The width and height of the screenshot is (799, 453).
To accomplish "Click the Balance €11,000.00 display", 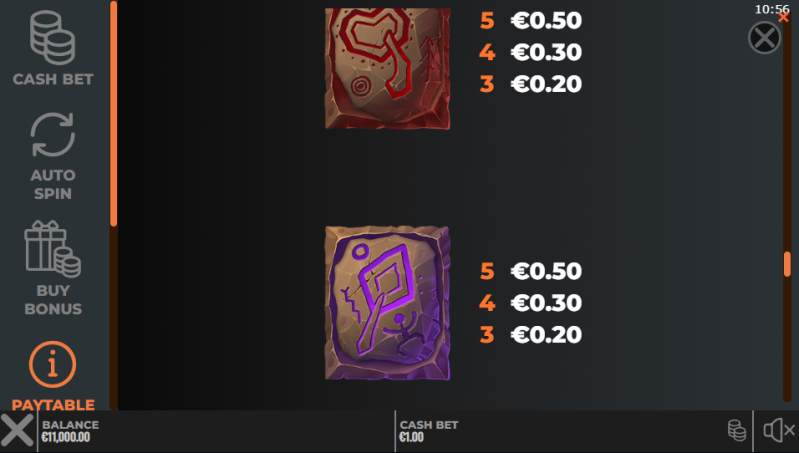I will click(x=70, y=431).
